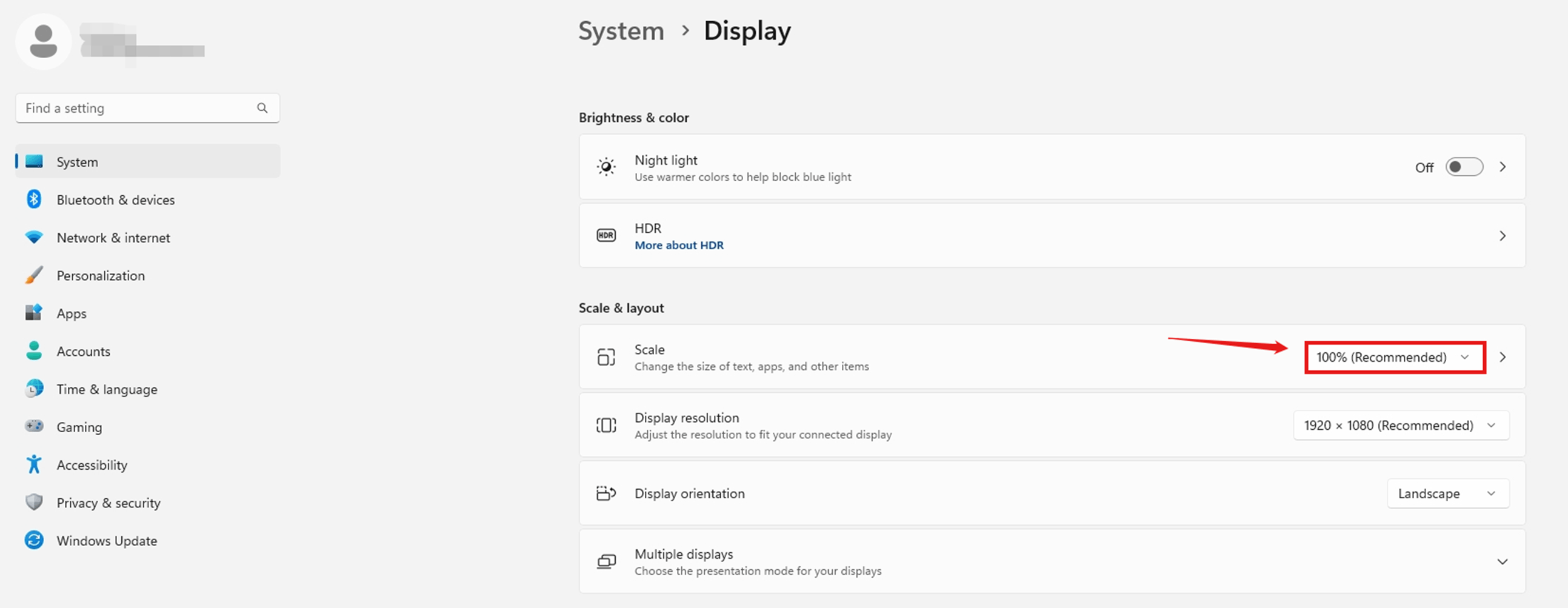This screenshot has height=608, width=1568.
Task: Click the Gaming controller icon
Action: 34,426
